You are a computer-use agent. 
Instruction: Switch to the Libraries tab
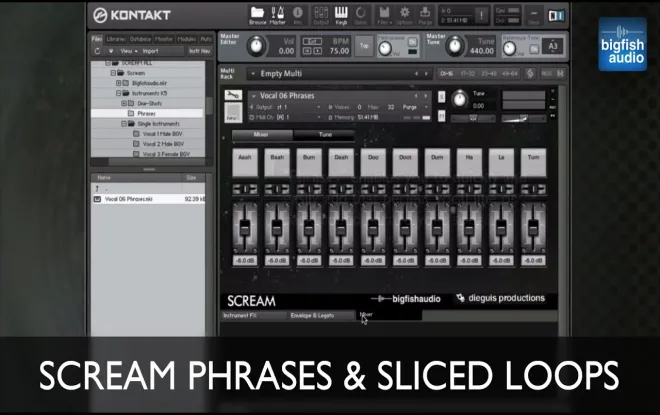pyautogui.click(x=116, y=39)
